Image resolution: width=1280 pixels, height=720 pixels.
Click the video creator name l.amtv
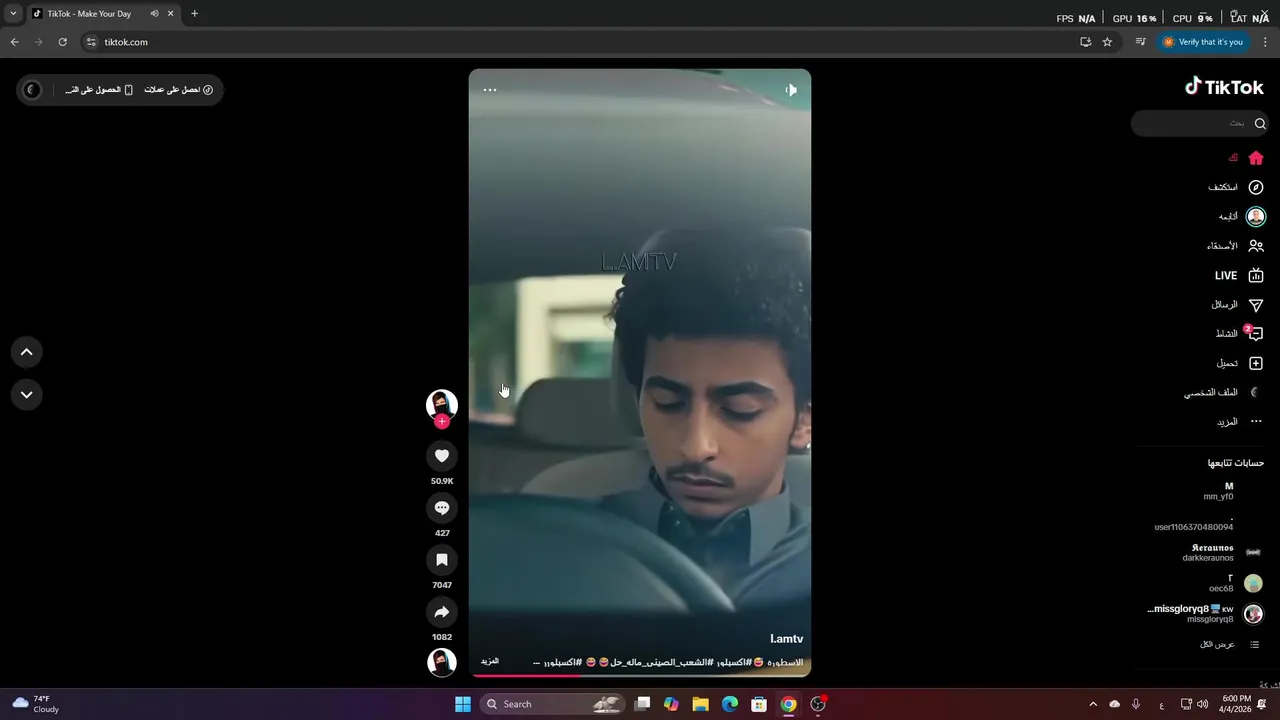click(x=787, y=639)
